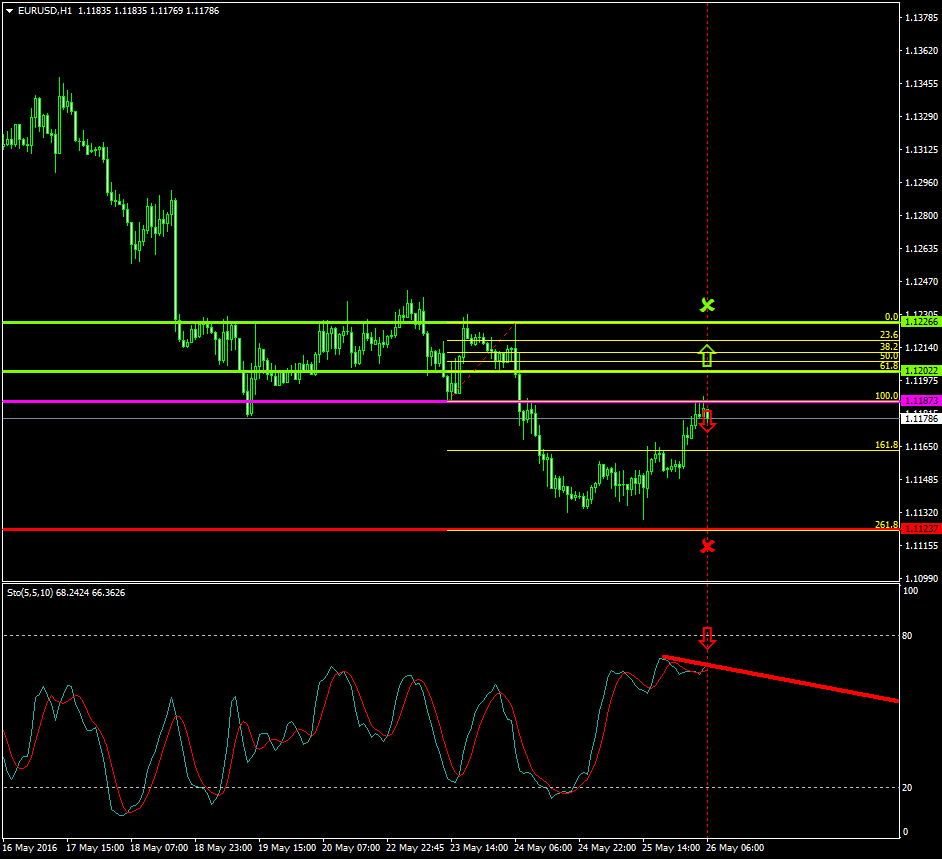This screenshot has height=859, width=942.
Task: Click the EURUSD,H1 chart title label
Action: tap(43, 10)
